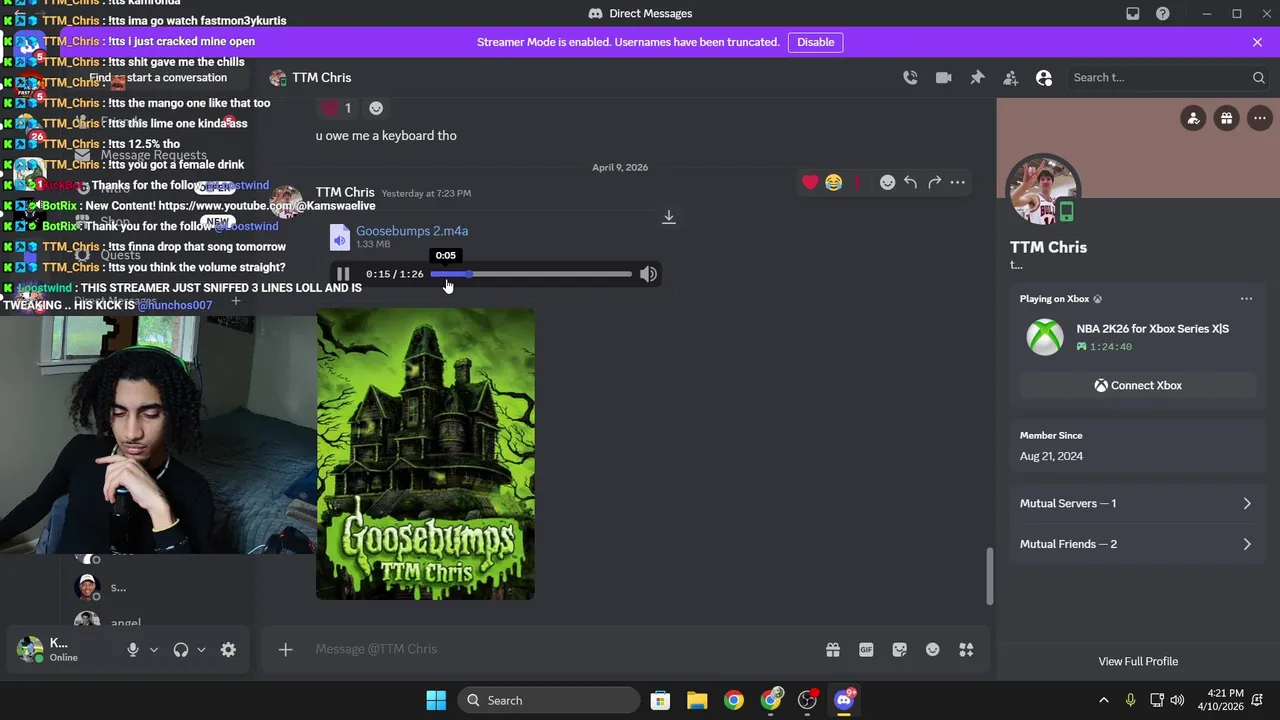
Task: Open the profile banner more options menu
Action: (x=1259, y=118)
